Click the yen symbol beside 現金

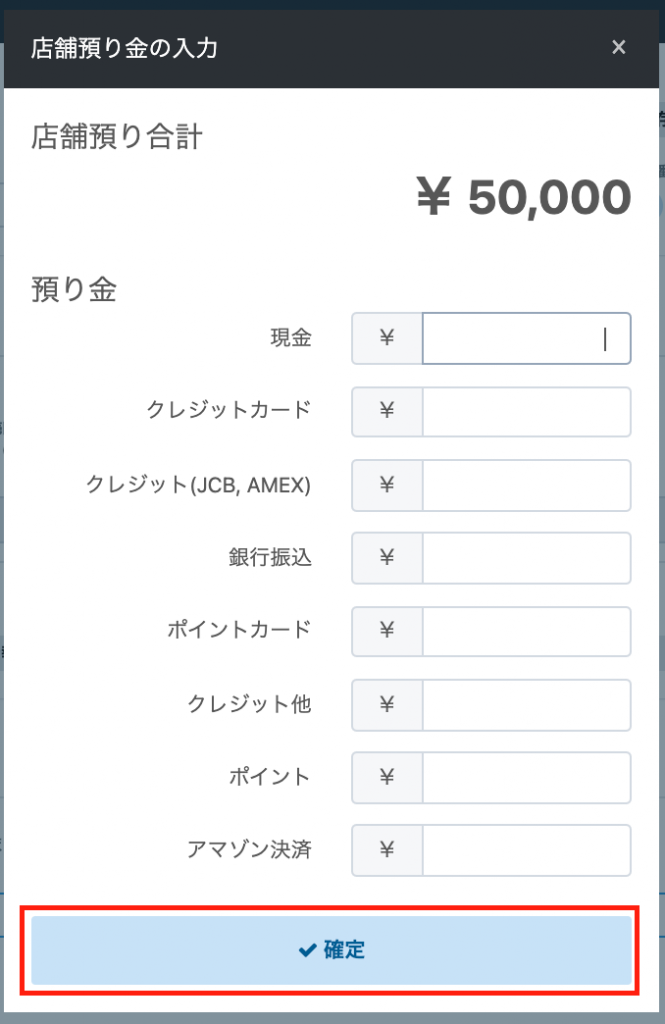click(x=387, y=339)
